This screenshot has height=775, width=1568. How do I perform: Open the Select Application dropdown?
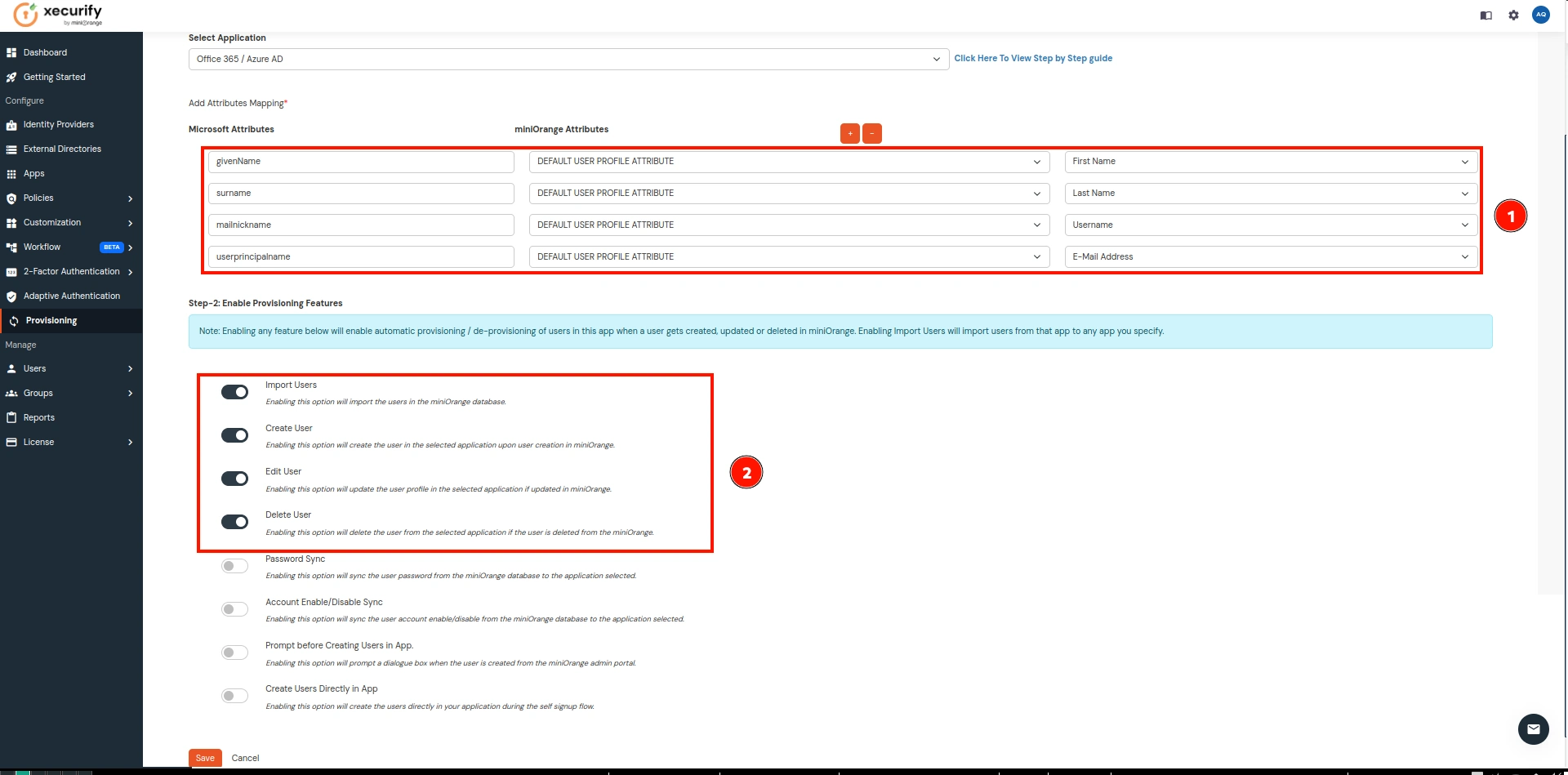click(568, 59)
